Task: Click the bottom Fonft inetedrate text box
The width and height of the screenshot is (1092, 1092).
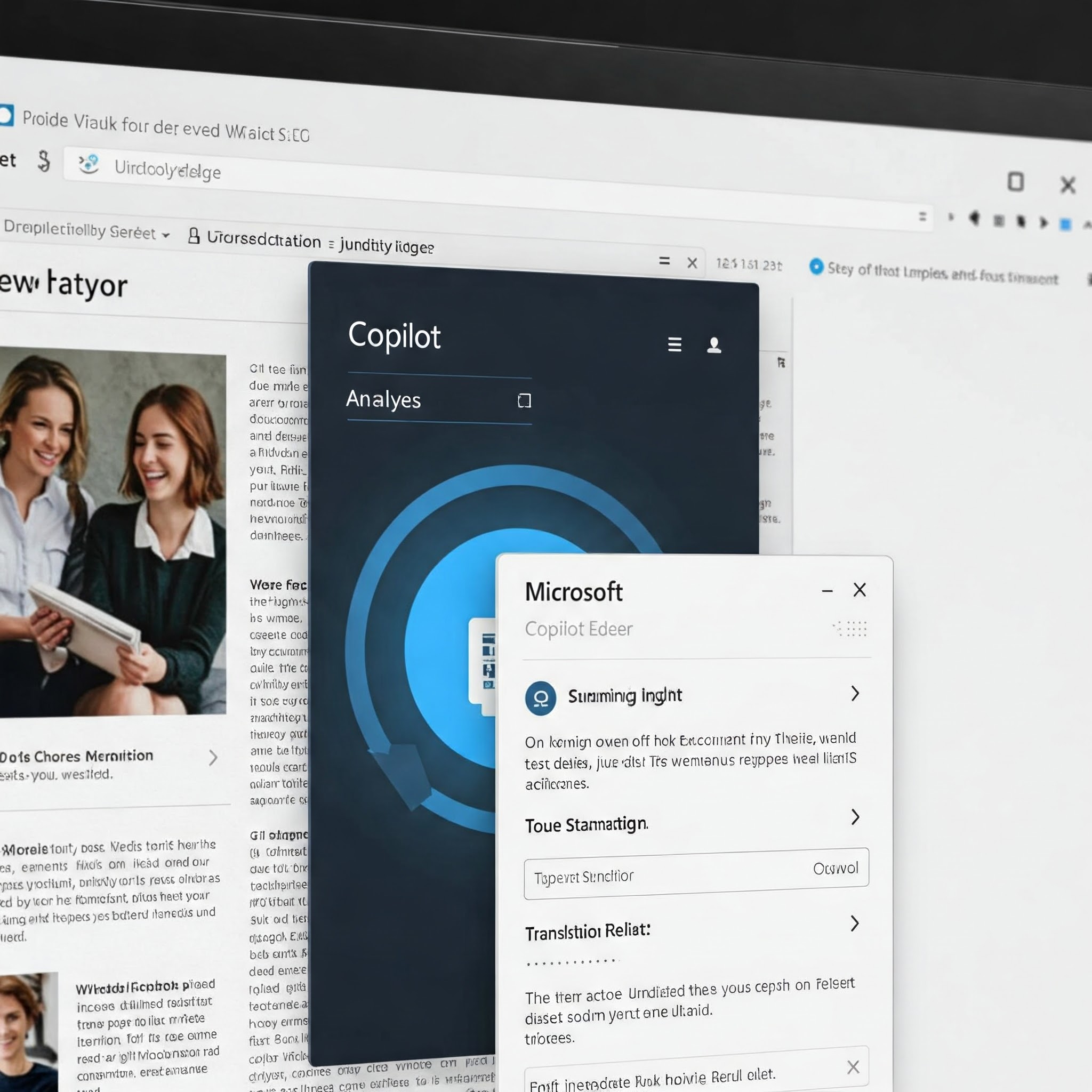Action: pyautogui.click(x=696, y=1070)
